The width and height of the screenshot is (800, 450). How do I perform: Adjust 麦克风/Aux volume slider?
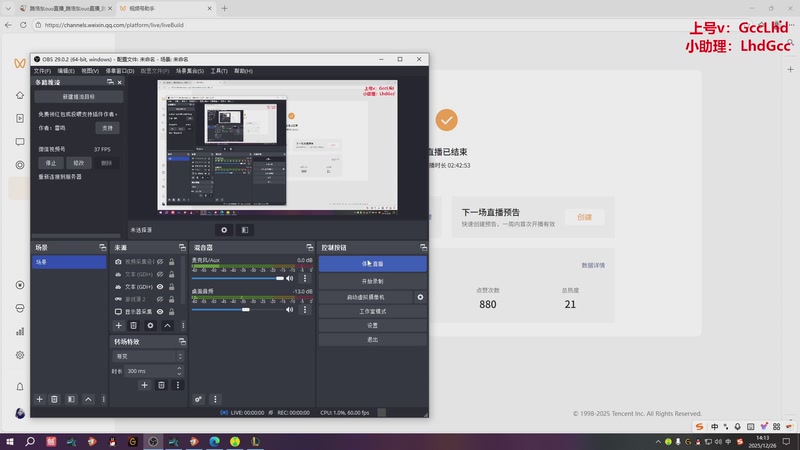238,278
